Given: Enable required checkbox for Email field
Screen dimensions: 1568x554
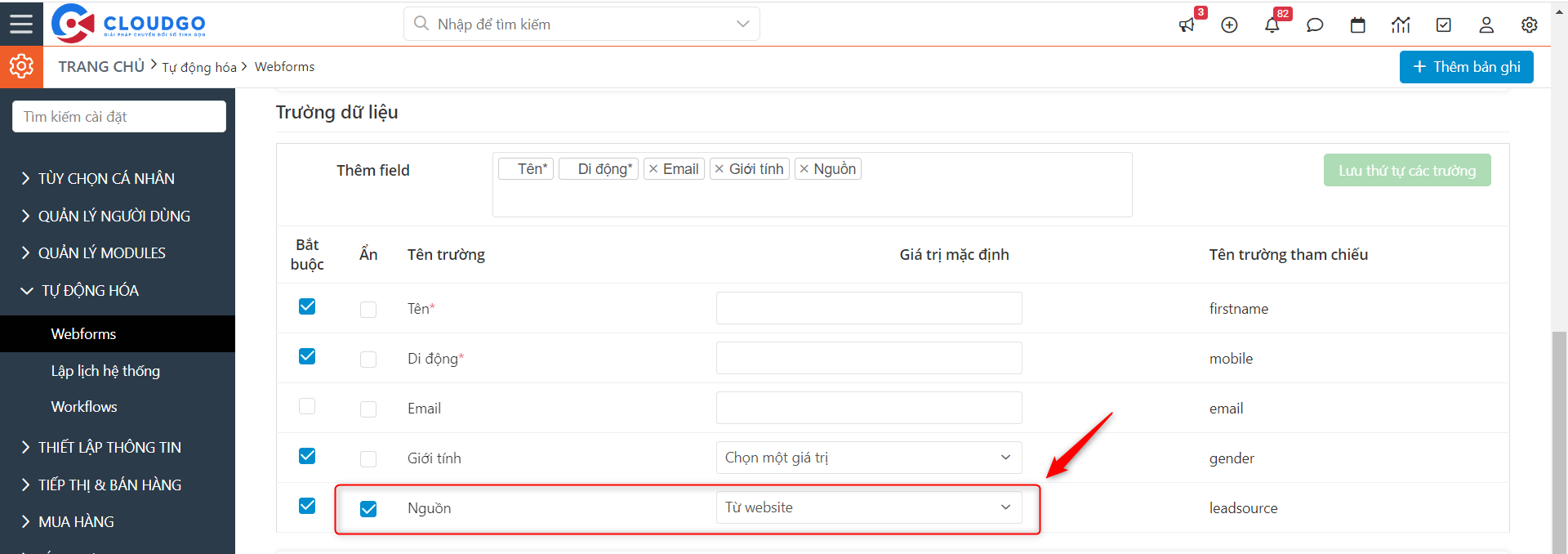Looking at the screenshot, I should point(307,406).
